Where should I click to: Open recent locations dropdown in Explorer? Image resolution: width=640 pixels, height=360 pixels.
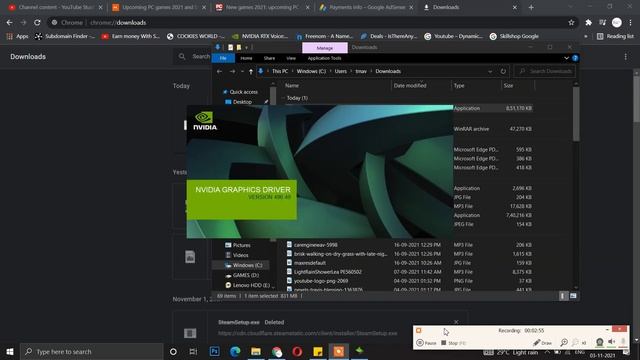[x=242, y=71]
